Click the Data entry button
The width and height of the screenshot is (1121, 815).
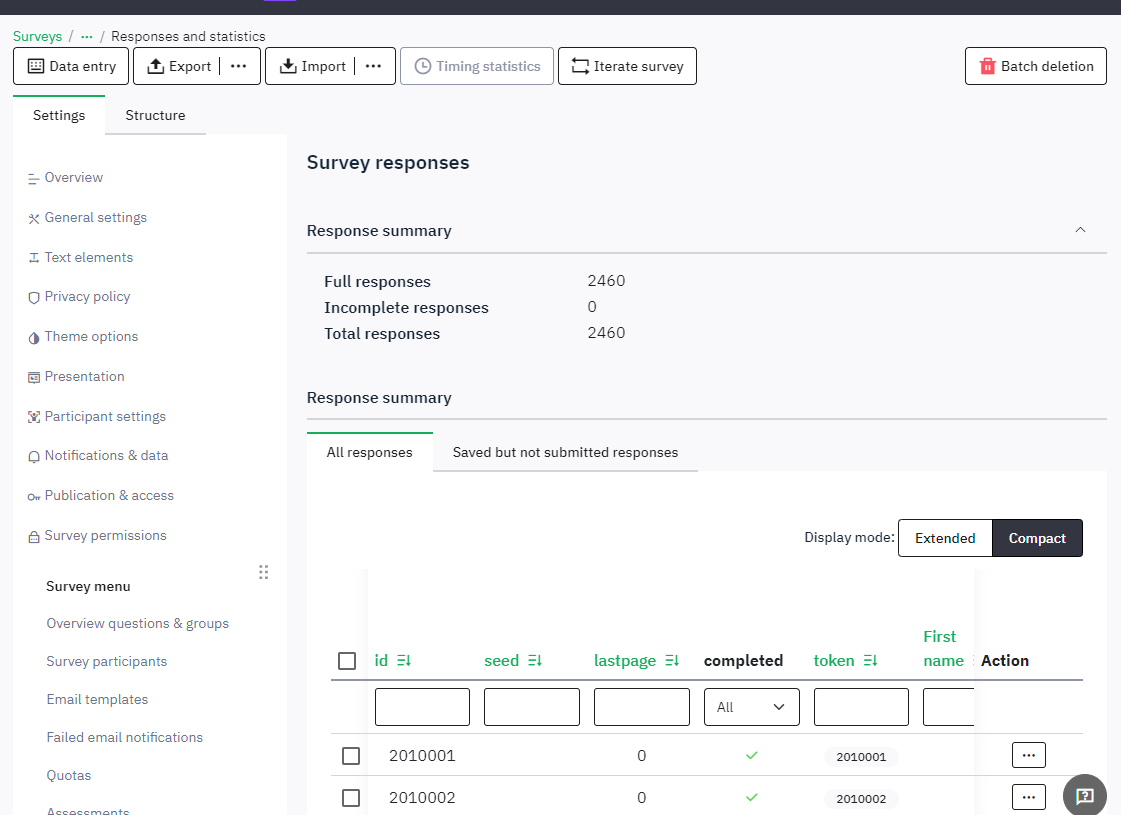71,66
